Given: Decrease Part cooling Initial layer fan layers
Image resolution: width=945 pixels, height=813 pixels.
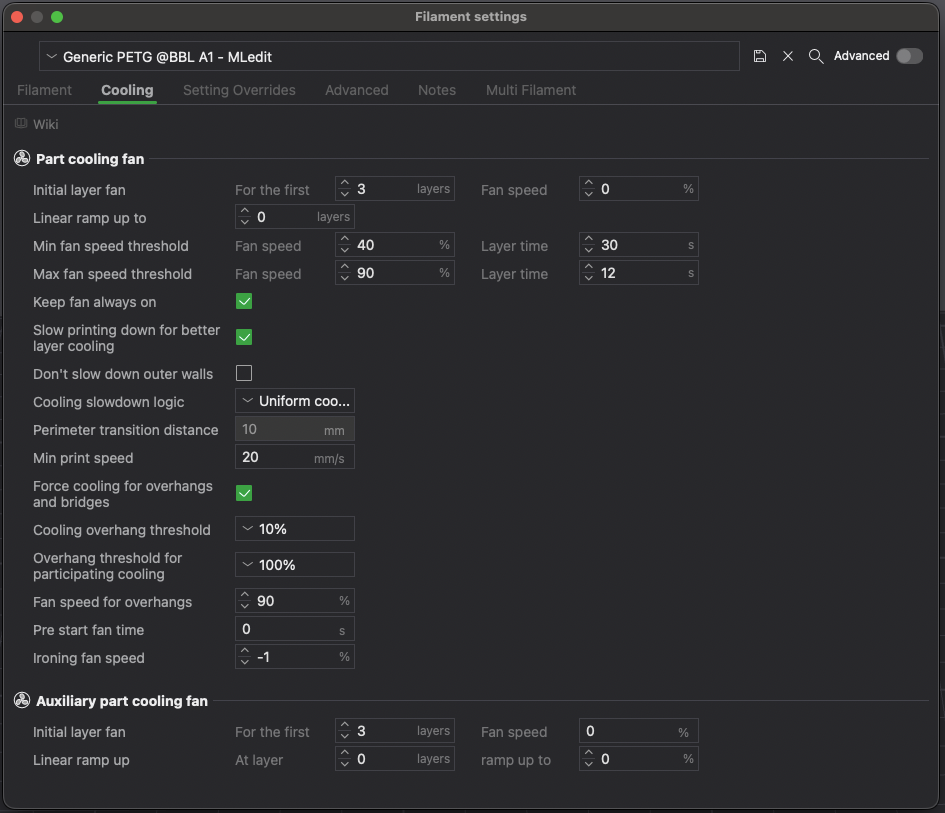Looking at the screenshot, I should [345, 194].
